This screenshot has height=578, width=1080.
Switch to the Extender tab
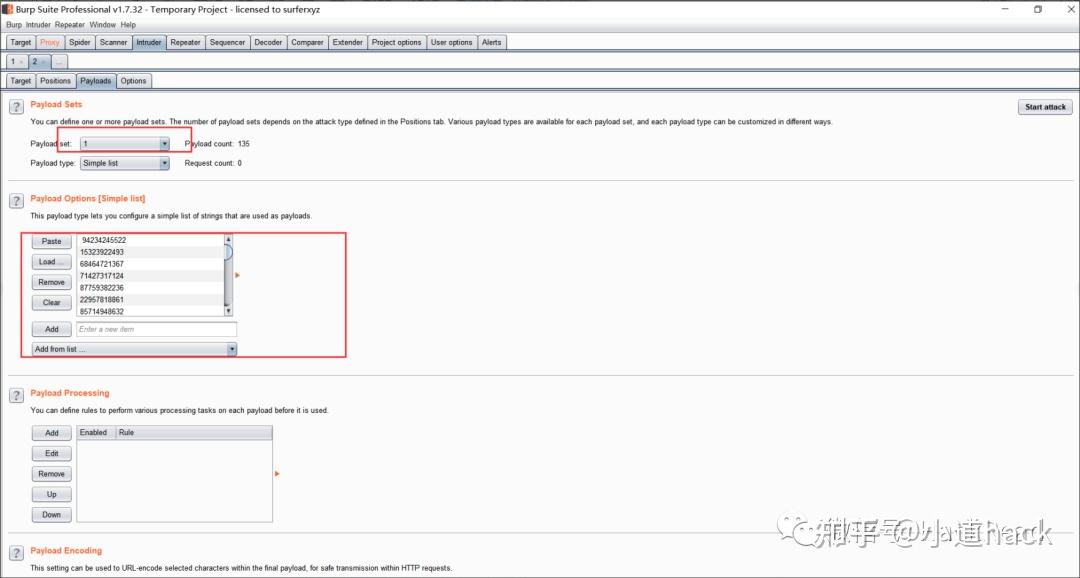click(x=348, y=43)
